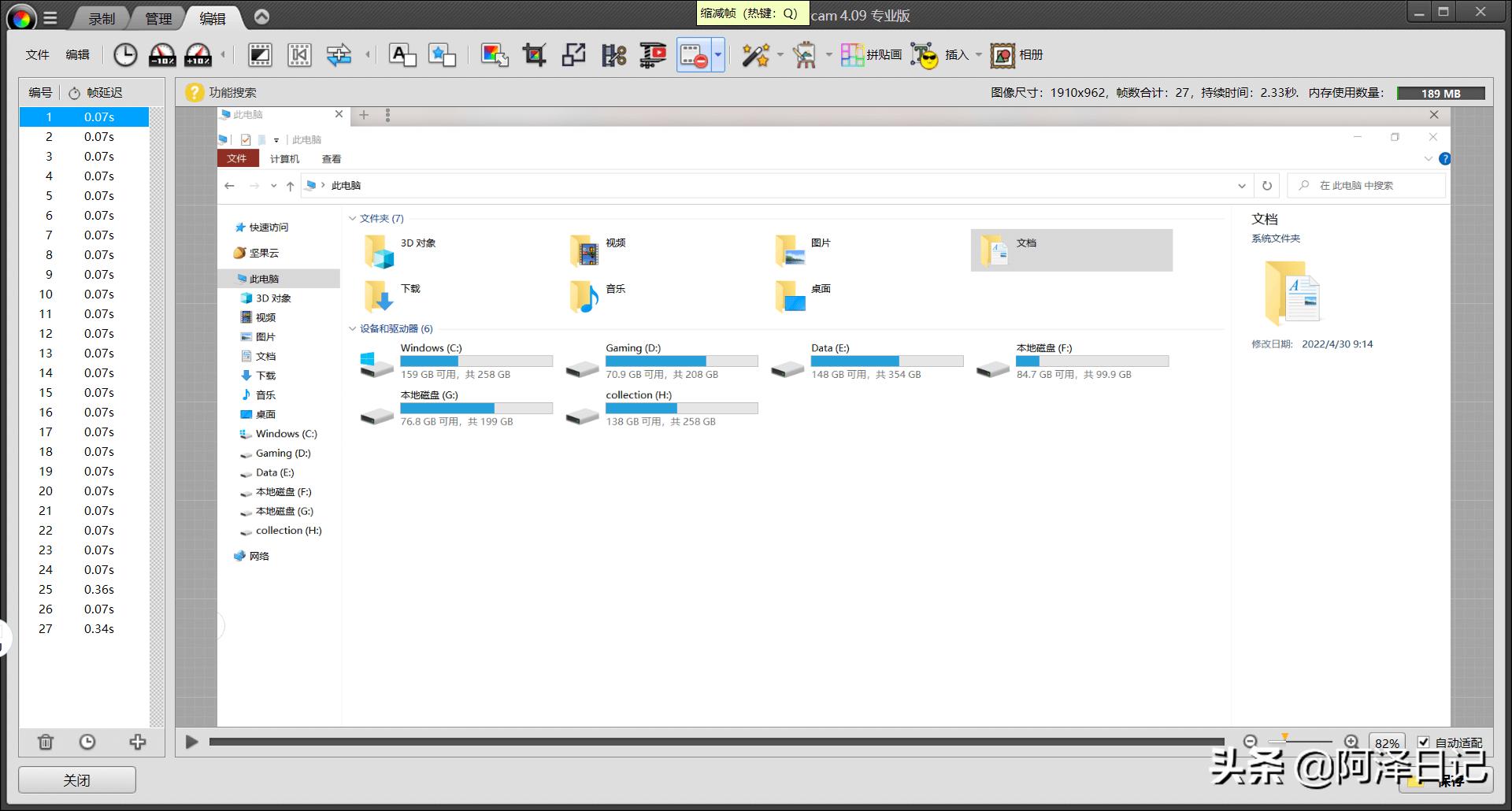The image size is (1512, 811).
Task: Switch to the 录制 (Record) tab
Action: (101, 18)
